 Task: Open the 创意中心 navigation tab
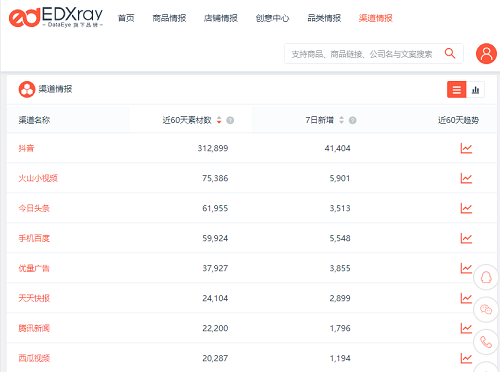pos(272,18)
